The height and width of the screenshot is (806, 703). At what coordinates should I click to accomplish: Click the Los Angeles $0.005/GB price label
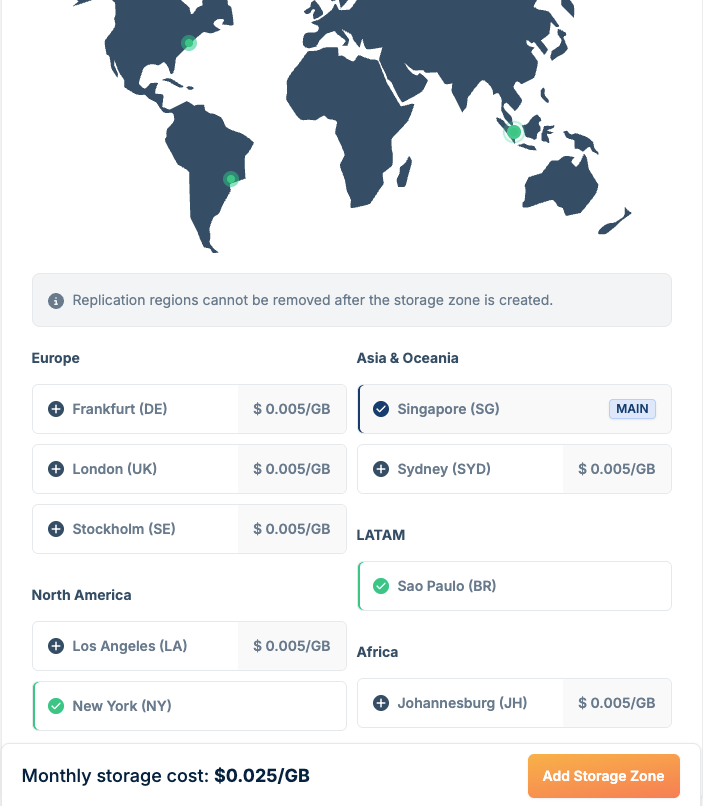coord(292,646)
